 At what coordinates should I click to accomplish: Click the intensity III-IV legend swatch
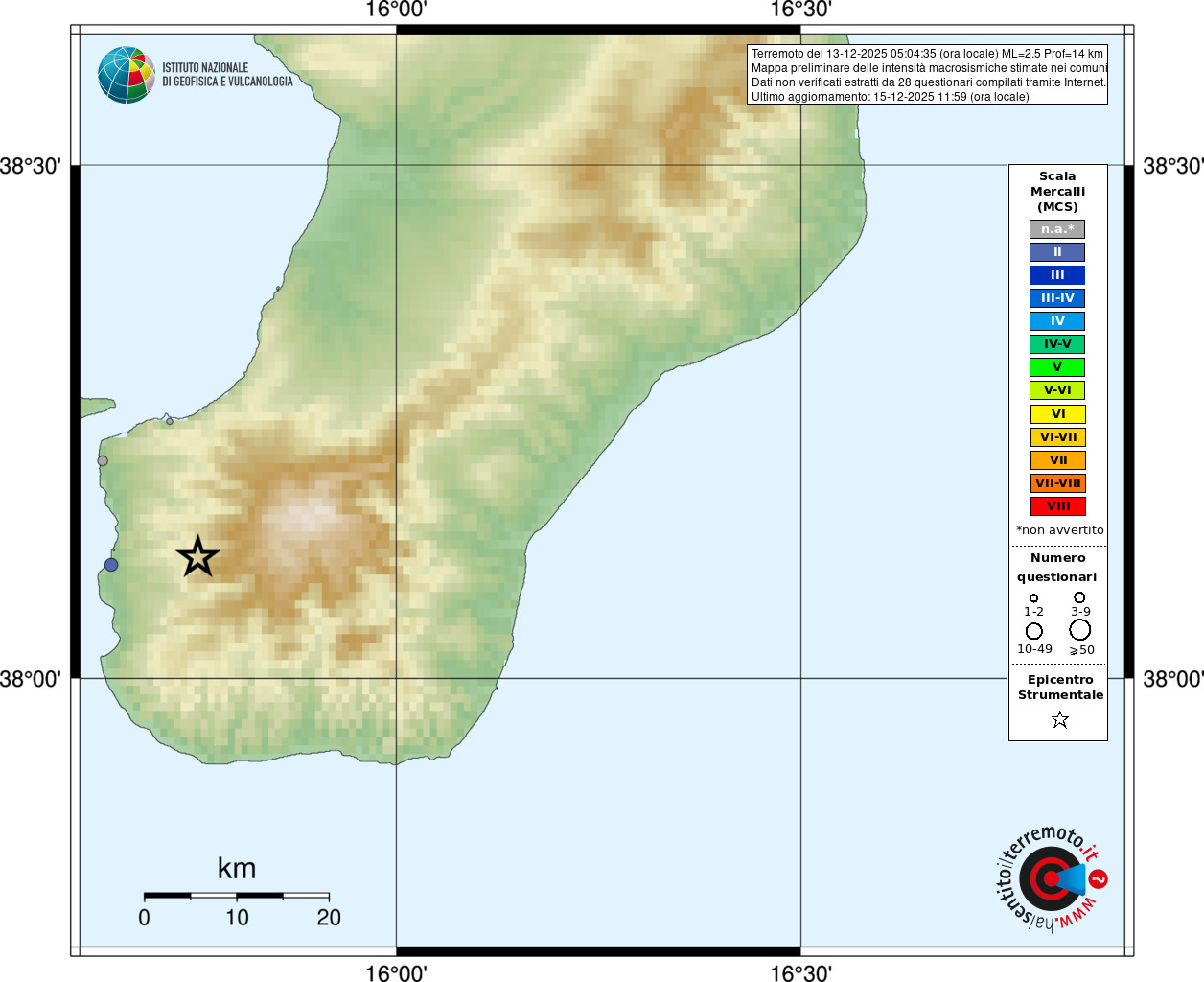(1057, 298)
